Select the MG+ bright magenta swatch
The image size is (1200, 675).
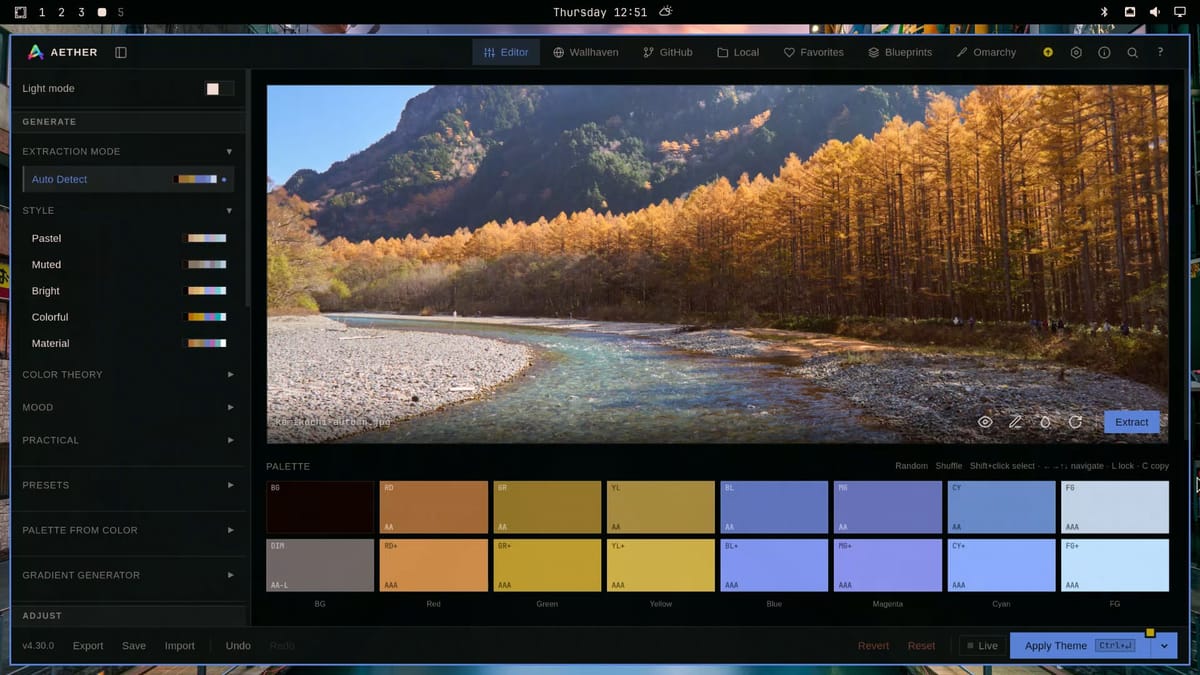tap(888, 565)
